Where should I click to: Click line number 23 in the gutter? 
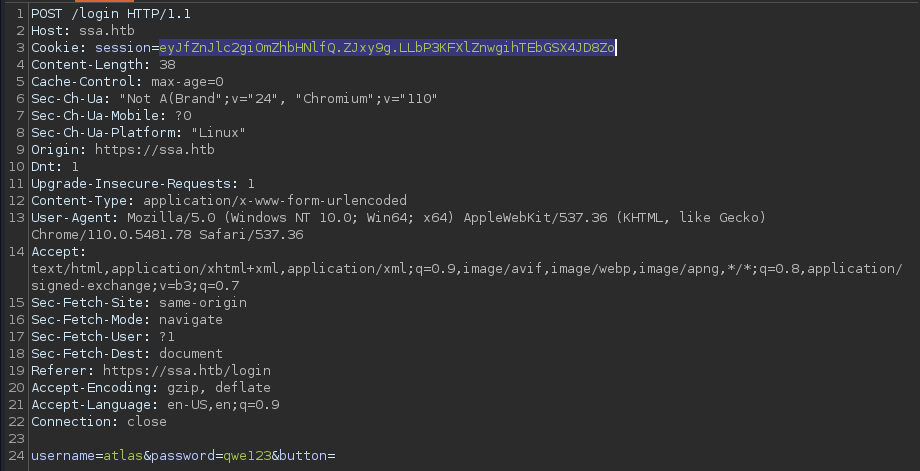[17, 439]
